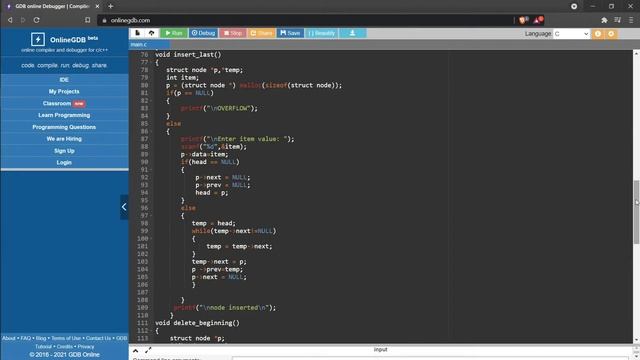640x360 pixels.
Task: Fold the else block at line 86
Action: coord(151,131)
